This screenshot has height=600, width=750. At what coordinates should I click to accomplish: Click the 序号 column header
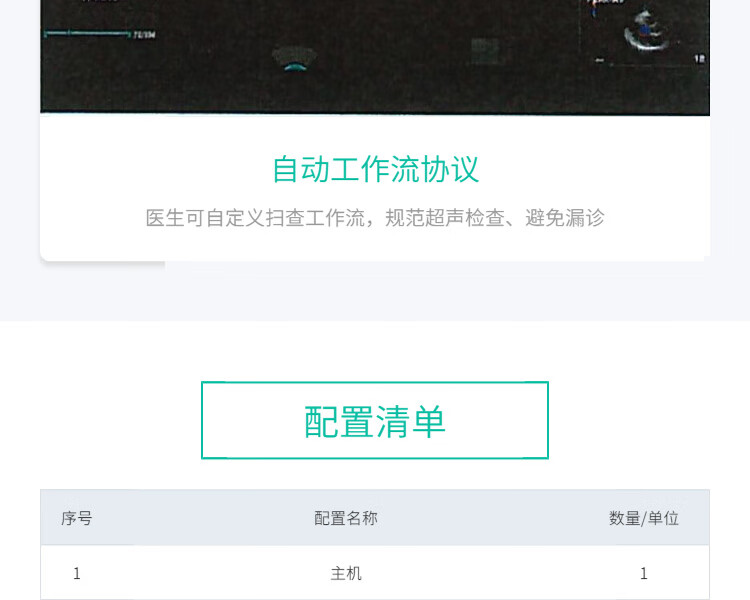pyautogui.click(x=77, y=518)
